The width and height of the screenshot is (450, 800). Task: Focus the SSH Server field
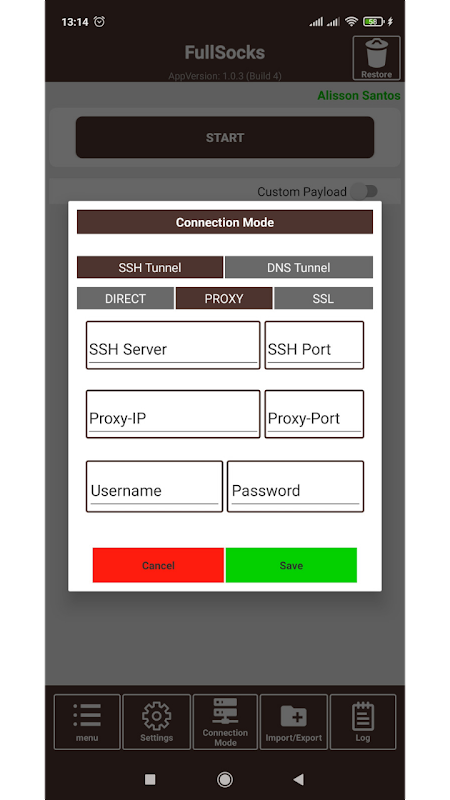pos(173,345)
